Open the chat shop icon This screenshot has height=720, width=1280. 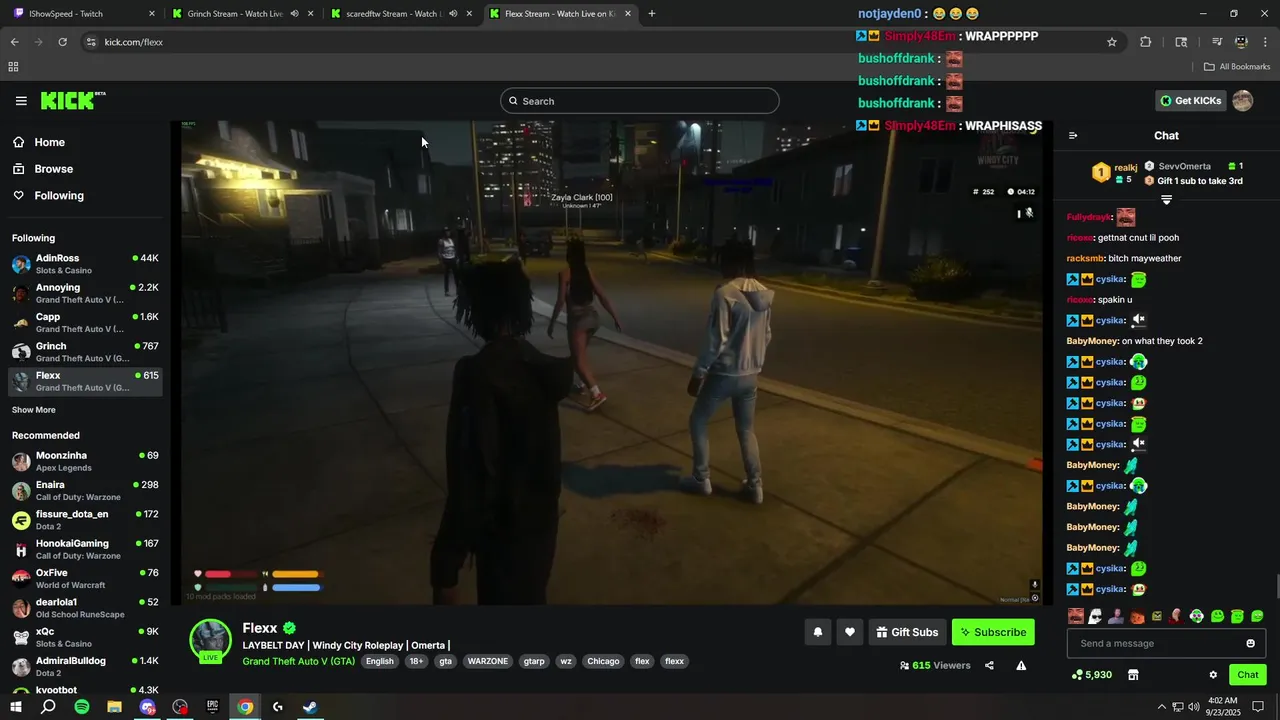[x=1133, y=675]
